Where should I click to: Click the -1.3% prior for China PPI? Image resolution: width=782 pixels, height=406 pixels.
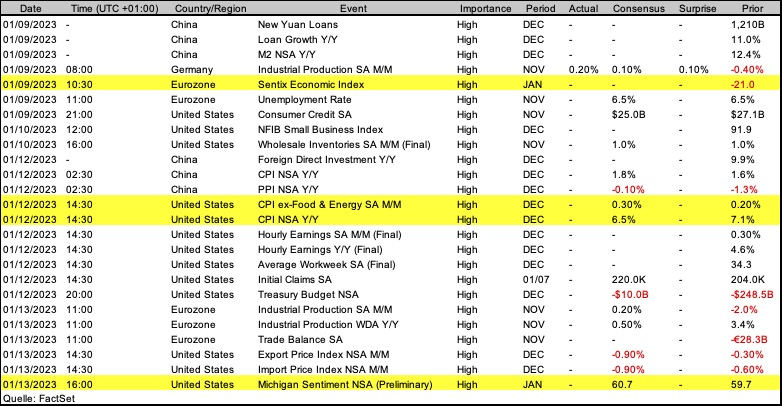744,190
